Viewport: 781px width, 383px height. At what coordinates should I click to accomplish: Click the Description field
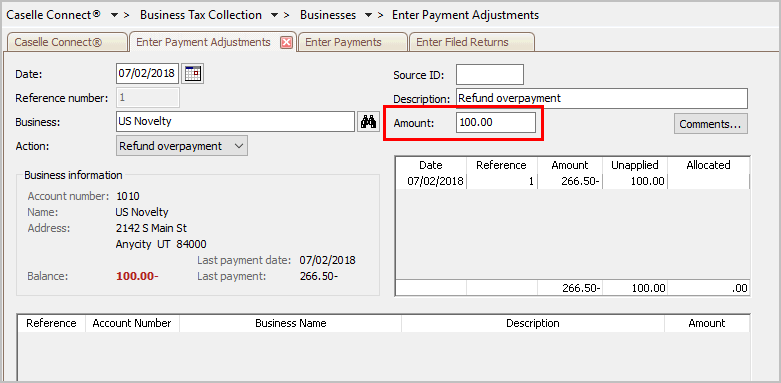[602, 98]
